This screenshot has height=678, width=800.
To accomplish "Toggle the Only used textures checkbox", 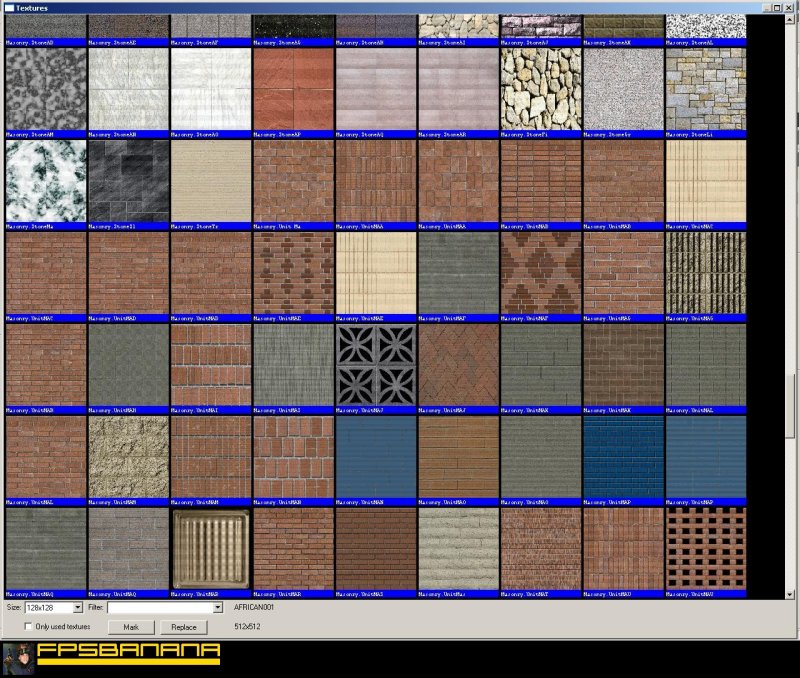I will tap(29, 627).
